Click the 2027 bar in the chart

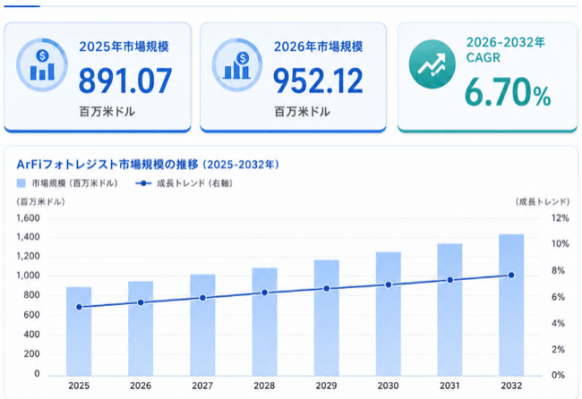[x=203, y=325]
